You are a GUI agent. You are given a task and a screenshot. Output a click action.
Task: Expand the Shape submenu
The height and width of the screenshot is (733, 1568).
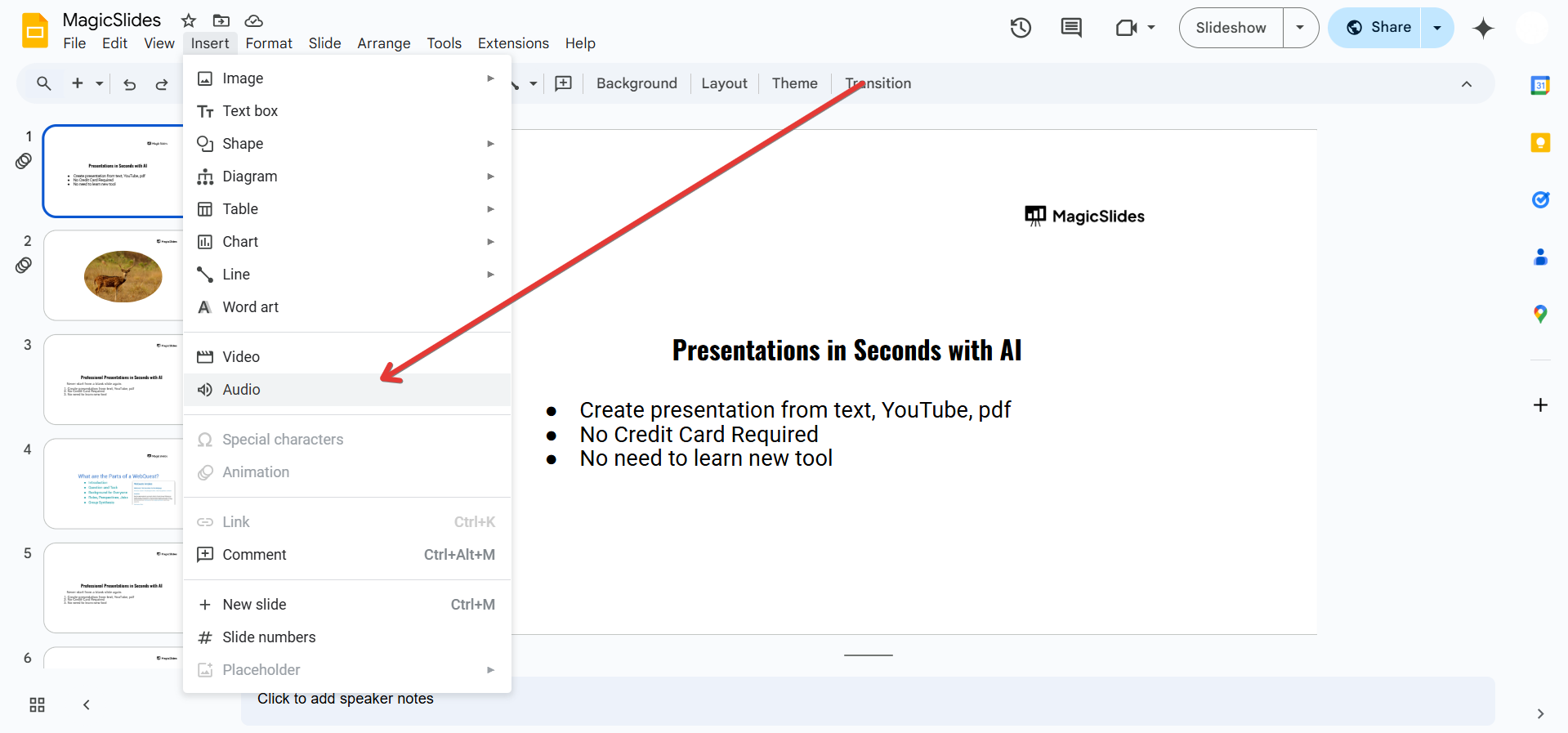[347, 144]
